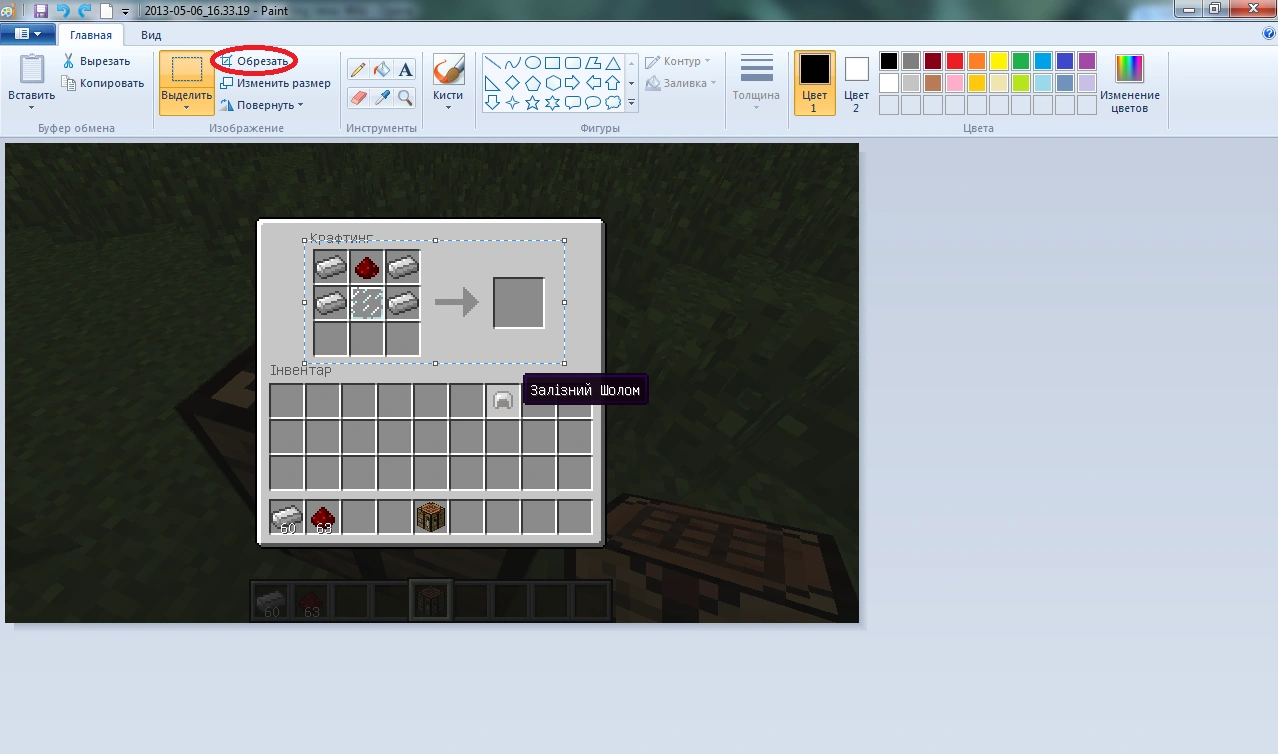Choose the Oval shape
This screenshot has width=1278, height=754.
[533, 62]
